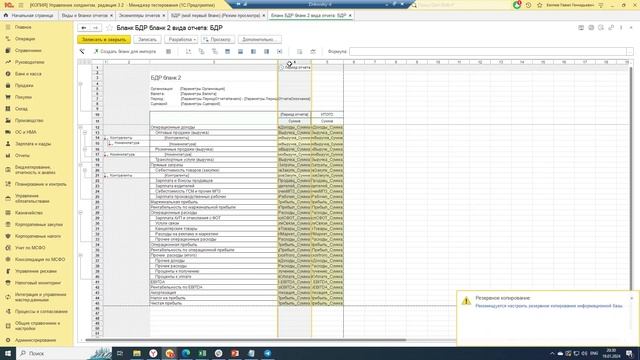The height and width of the screenshot is (360, 640).
Task: Go back with the left arrow
Action: coord(84,28)
